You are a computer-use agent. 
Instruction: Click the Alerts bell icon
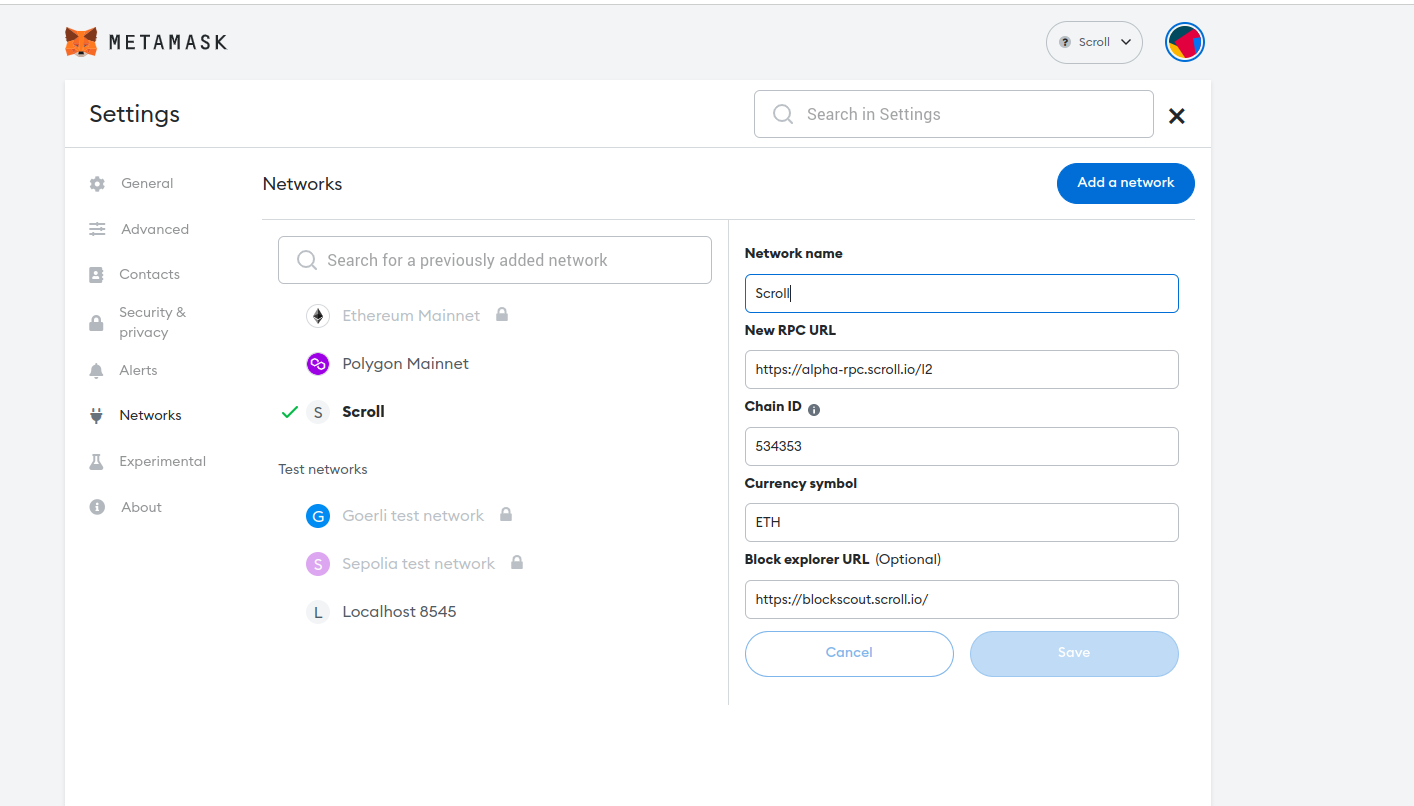(x=96, y=371)
